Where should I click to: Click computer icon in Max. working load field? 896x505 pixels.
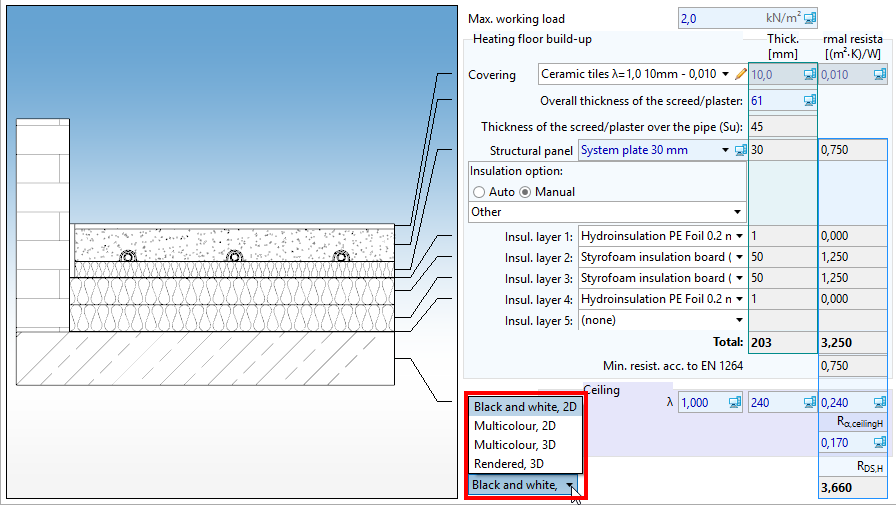coord(810,18)
